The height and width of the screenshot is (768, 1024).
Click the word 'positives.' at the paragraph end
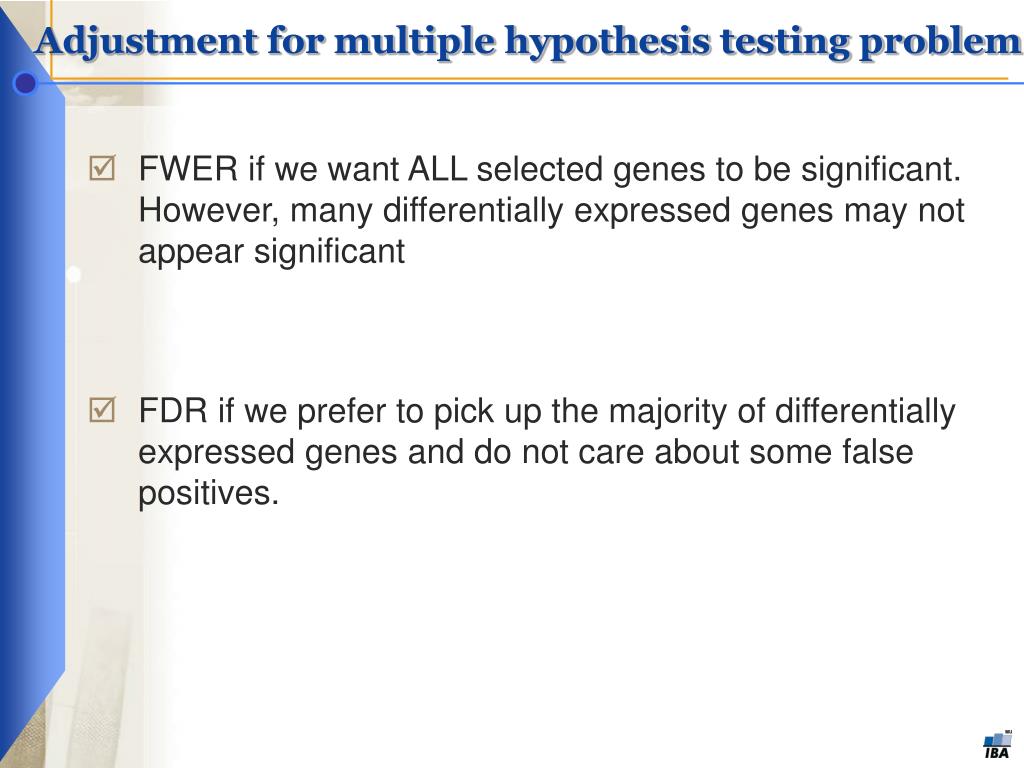coord(208,494)
